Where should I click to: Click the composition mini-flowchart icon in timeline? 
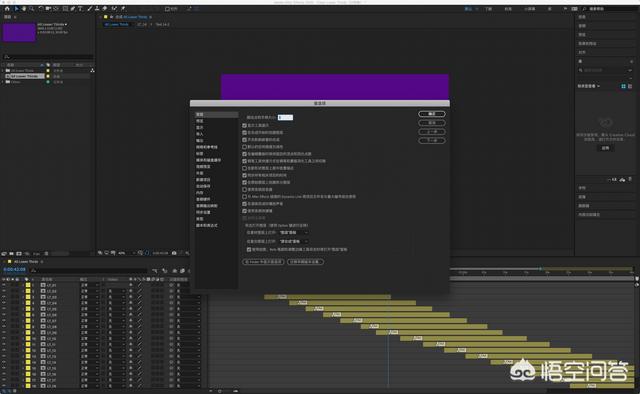pos(154,271)
